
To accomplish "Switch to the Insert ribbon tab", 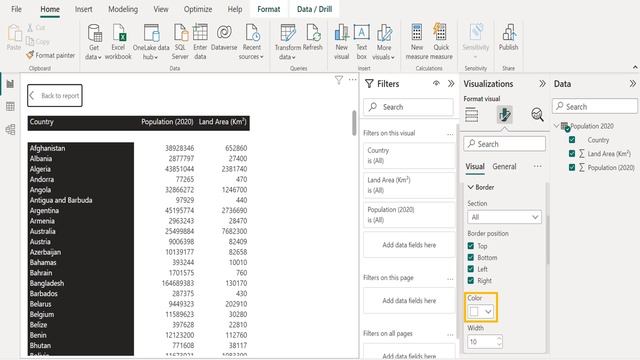I will [83, 9].
